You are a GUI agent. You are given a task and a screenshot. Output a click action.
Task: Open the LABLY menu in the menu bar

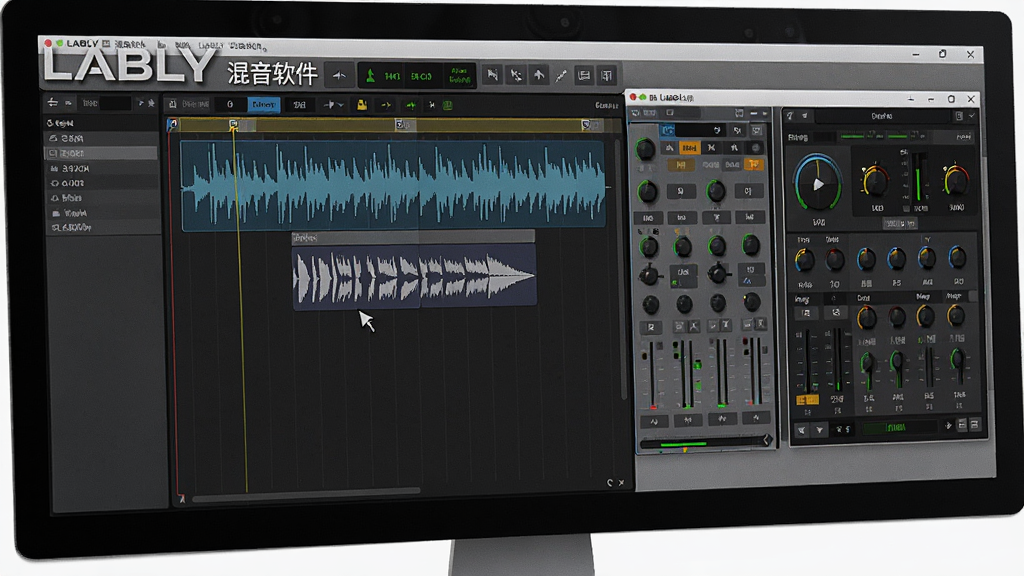(82, 44)
